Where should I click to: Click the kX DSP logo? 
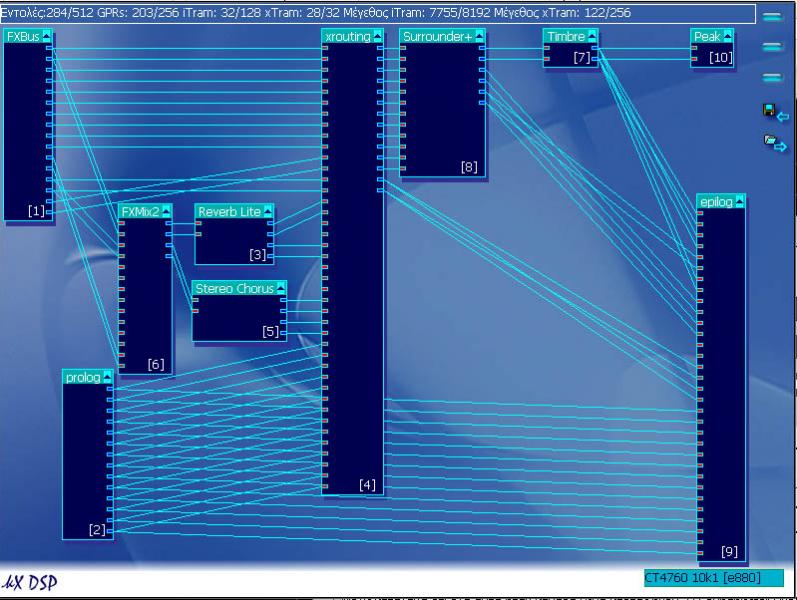click(29, 582)
